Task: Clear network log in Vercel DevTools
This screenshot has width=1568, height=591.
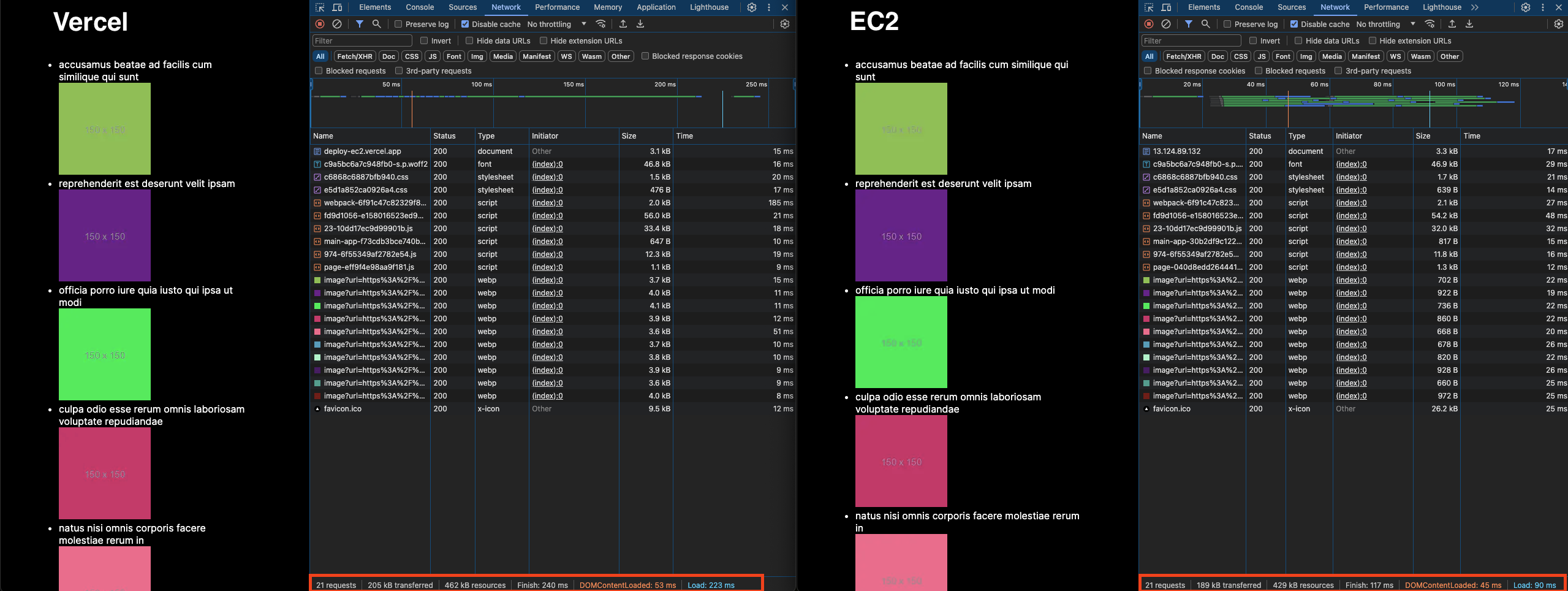Action: pyautogui.click(x=337, y=24)
